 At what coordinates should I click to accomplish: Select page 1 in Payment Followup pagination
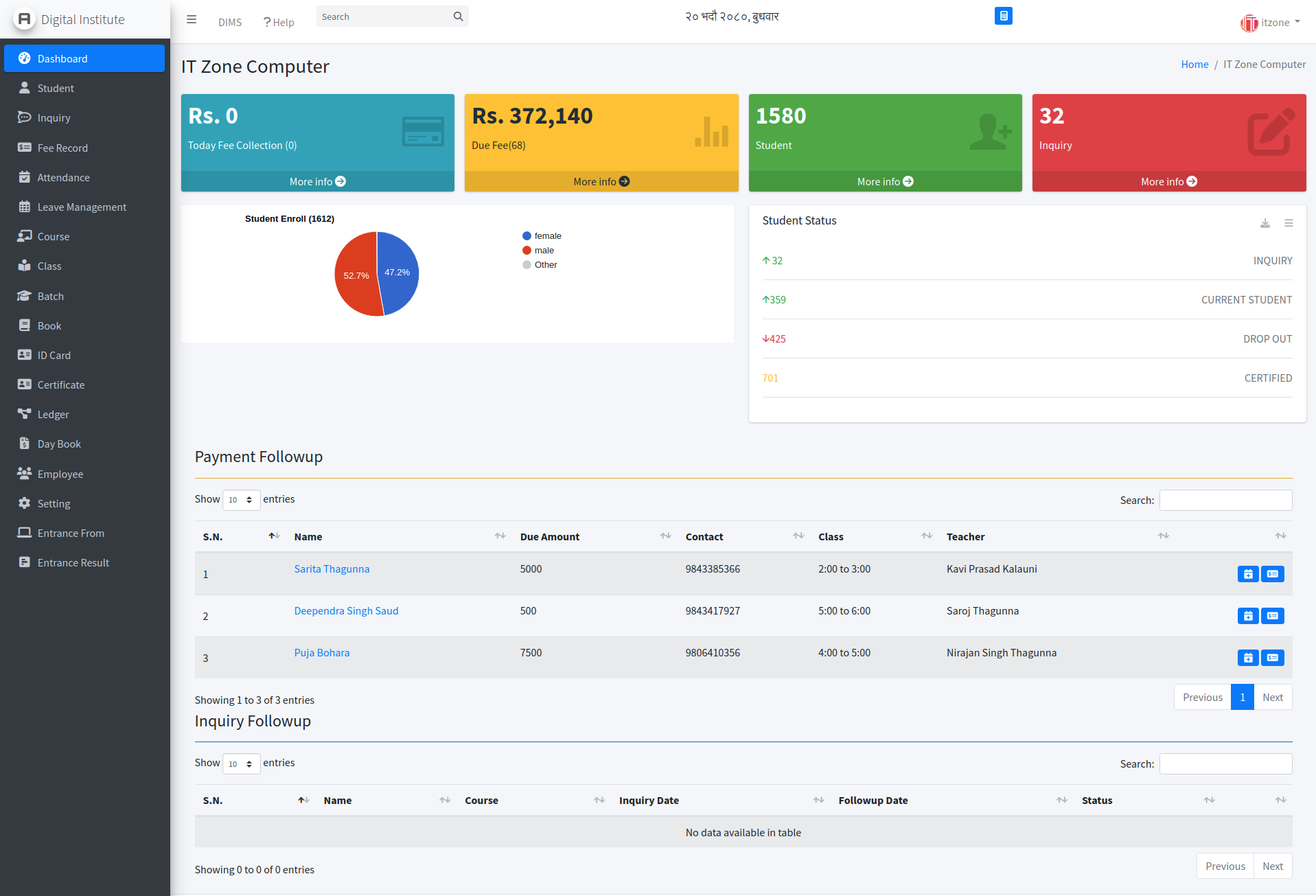tap(1243, 697)
